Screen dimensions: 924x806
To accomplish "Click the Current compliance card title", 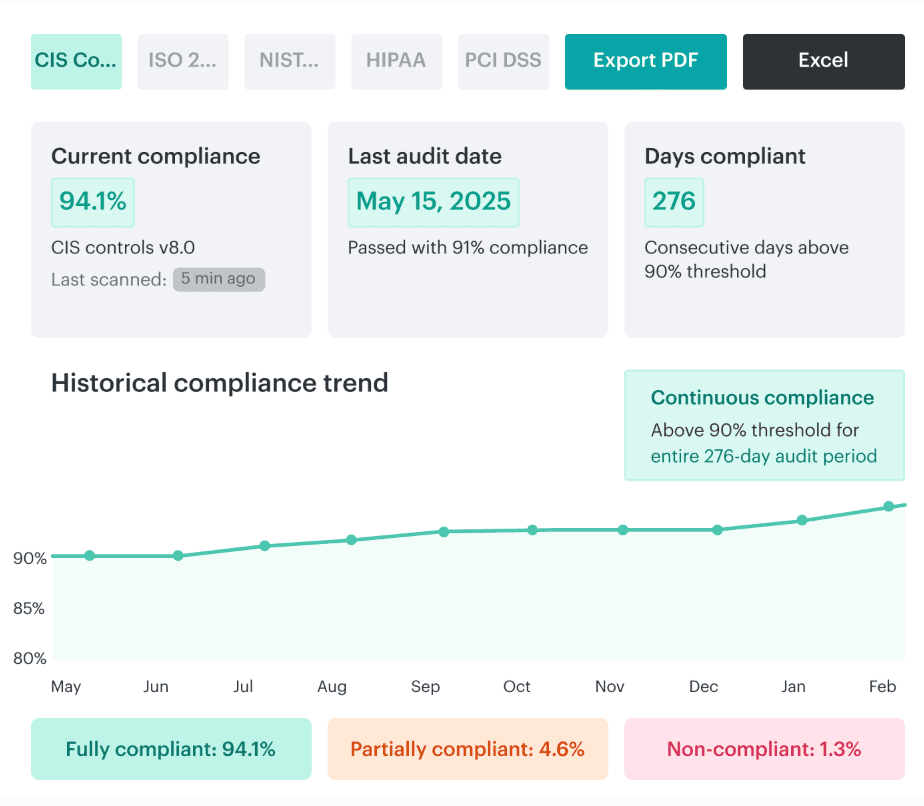I will click(156, 156).
